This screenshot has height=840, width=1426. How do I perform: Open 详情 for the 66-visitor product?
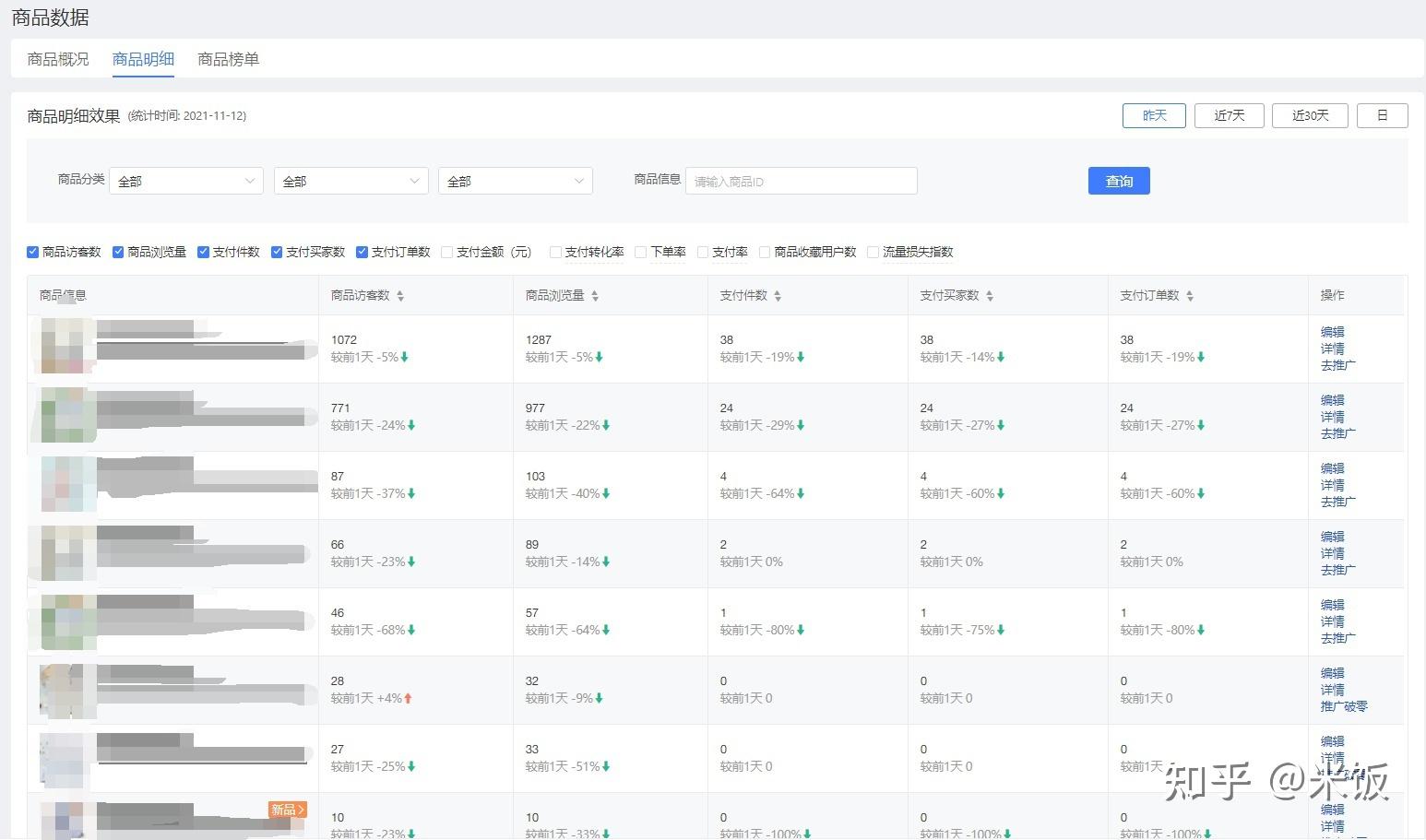(x=1332, y=553)
